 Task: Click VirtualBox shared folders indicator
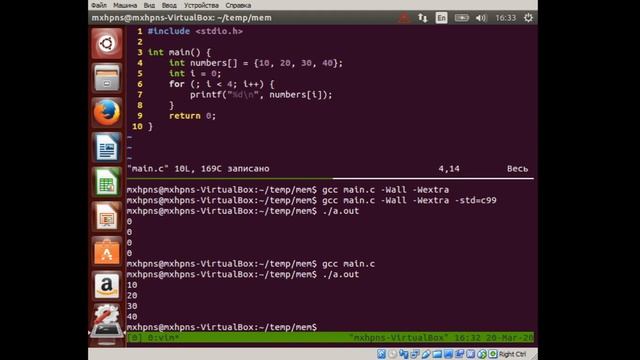click(x=437, y=354)
